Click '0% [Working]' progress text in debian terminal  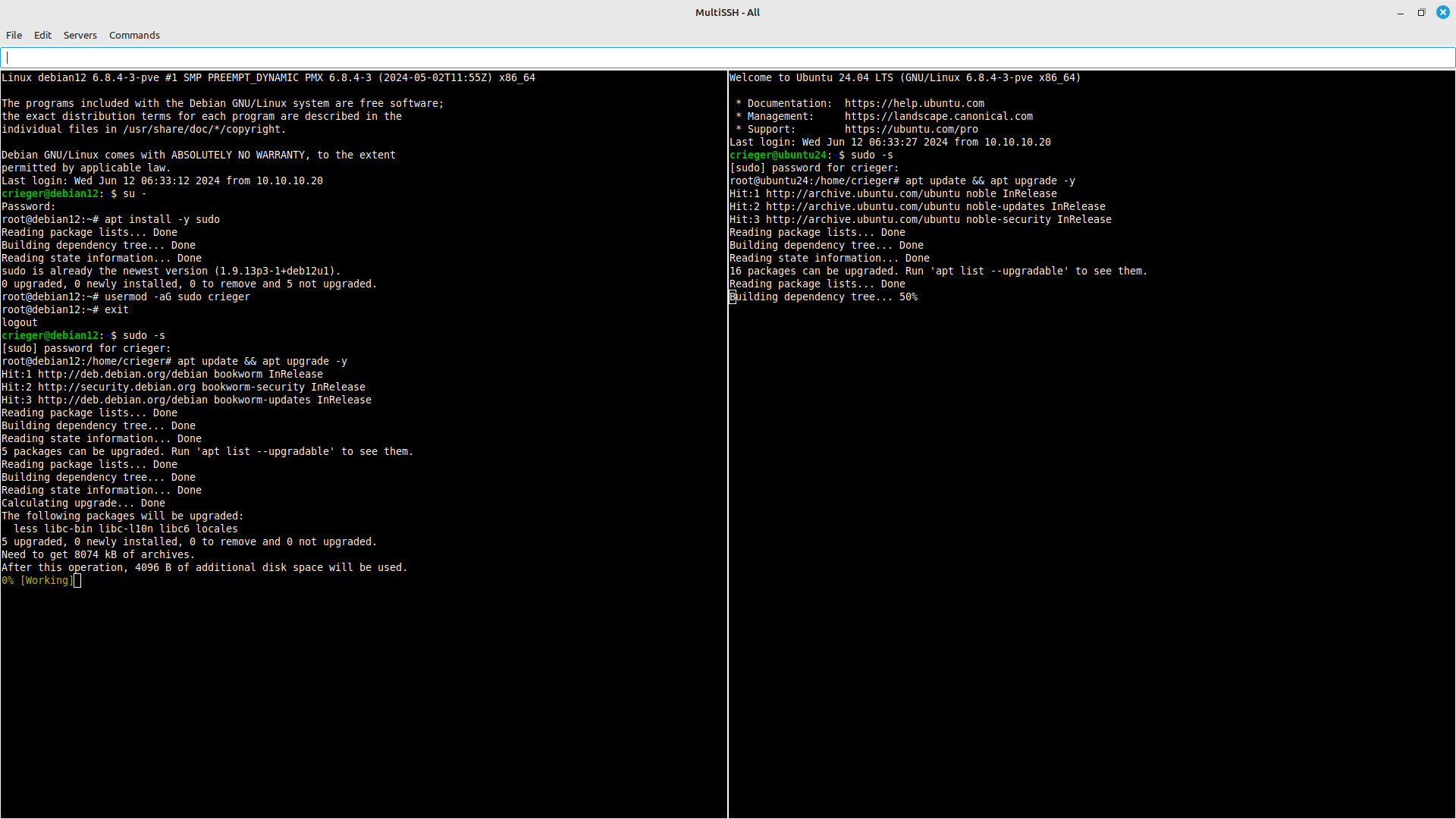(x=38, y=580)
